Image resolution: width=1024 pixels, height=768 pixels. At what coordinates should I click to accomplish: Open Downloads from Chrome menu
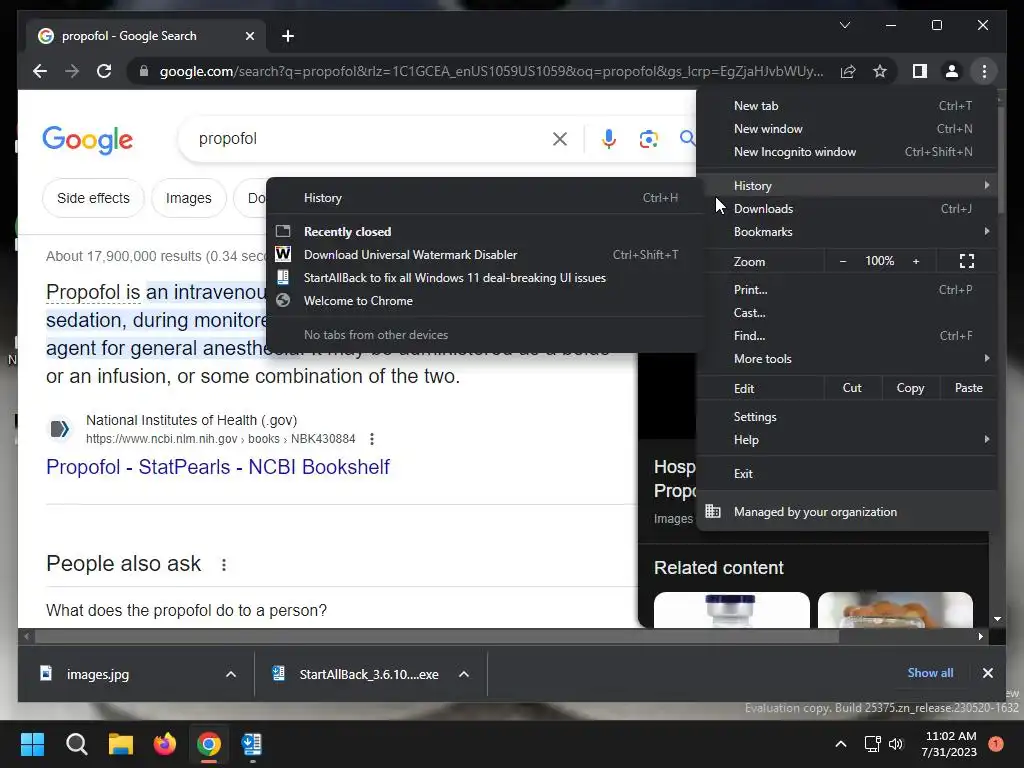(847, 208)
